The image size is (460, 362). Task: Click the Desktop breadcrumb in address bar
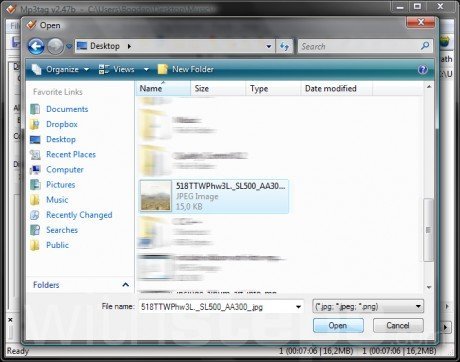coord(105,46)
